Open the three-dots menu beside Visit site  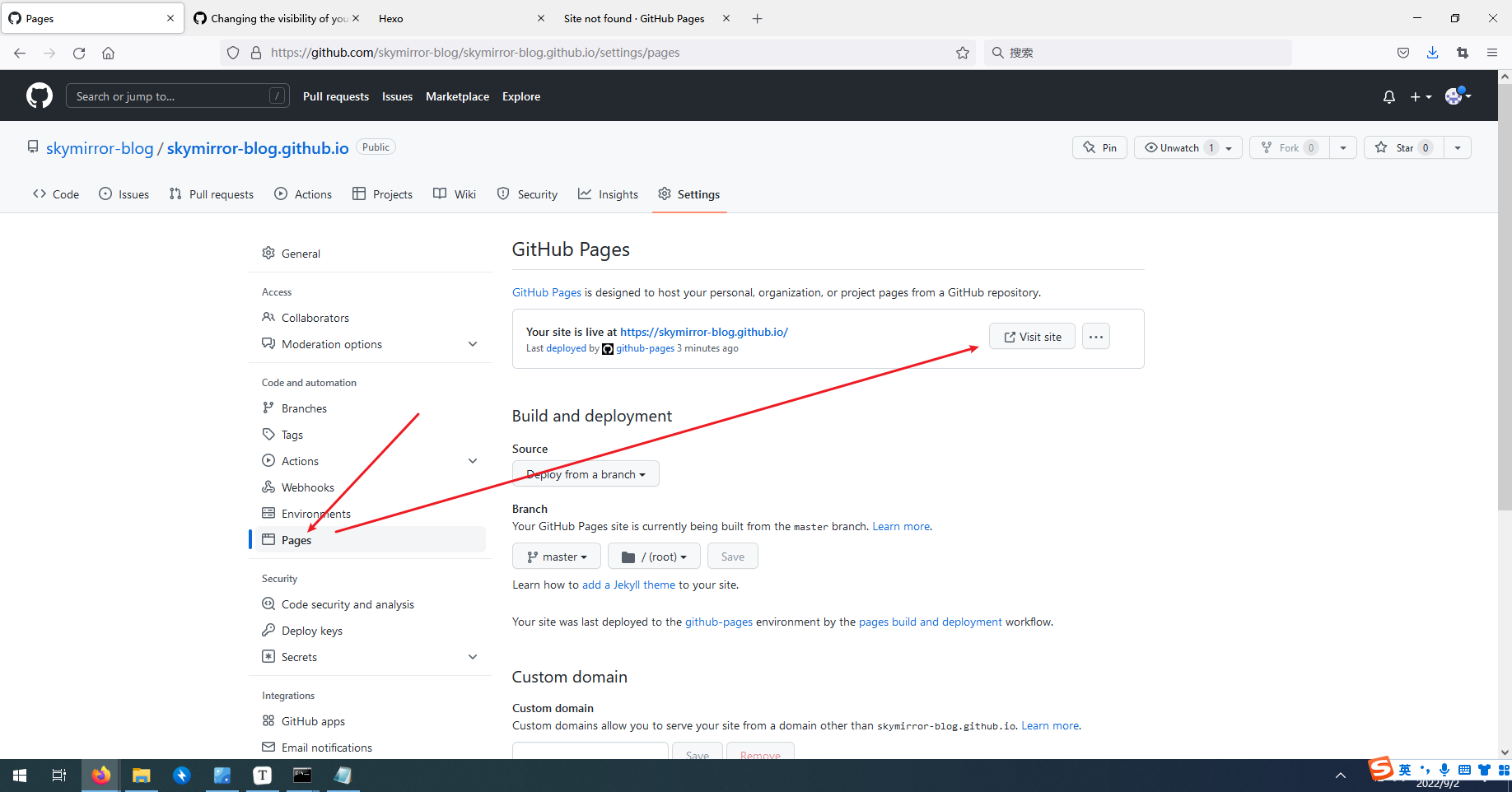[x=1096, y=337]
